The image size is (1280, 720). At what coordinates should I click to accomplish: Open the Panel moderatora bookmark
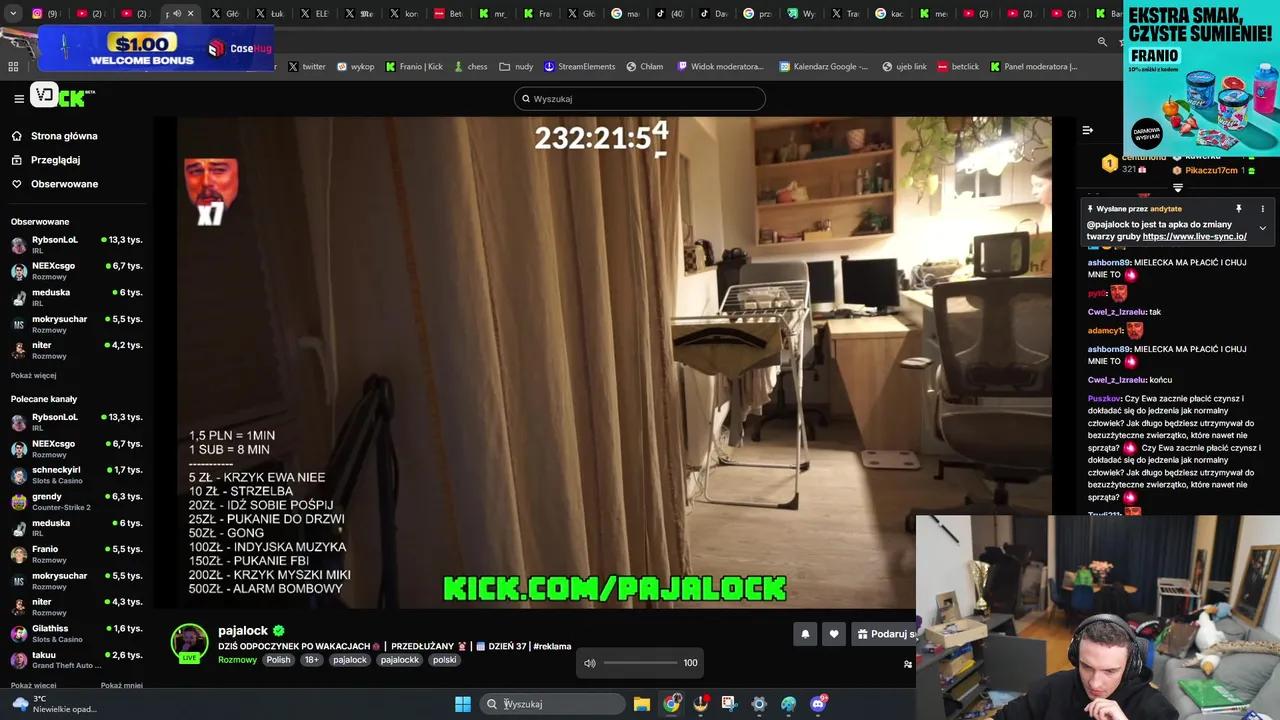pyautogui.click(x=1034, y=67)
